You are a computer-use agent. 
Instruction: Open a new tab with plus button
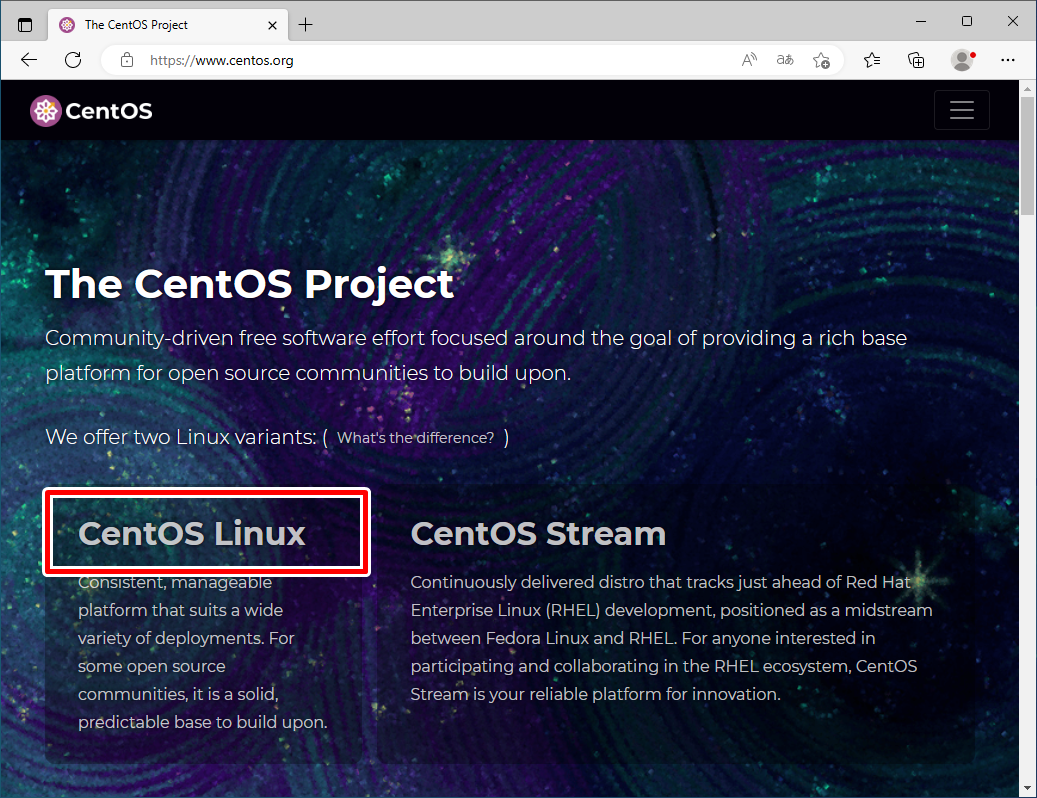point(306,25)
